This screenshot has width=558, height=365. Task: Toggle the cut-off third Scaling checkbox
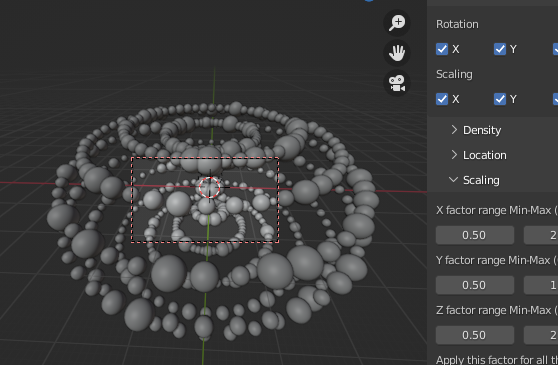pyautogui.click(x=555, y=99)
